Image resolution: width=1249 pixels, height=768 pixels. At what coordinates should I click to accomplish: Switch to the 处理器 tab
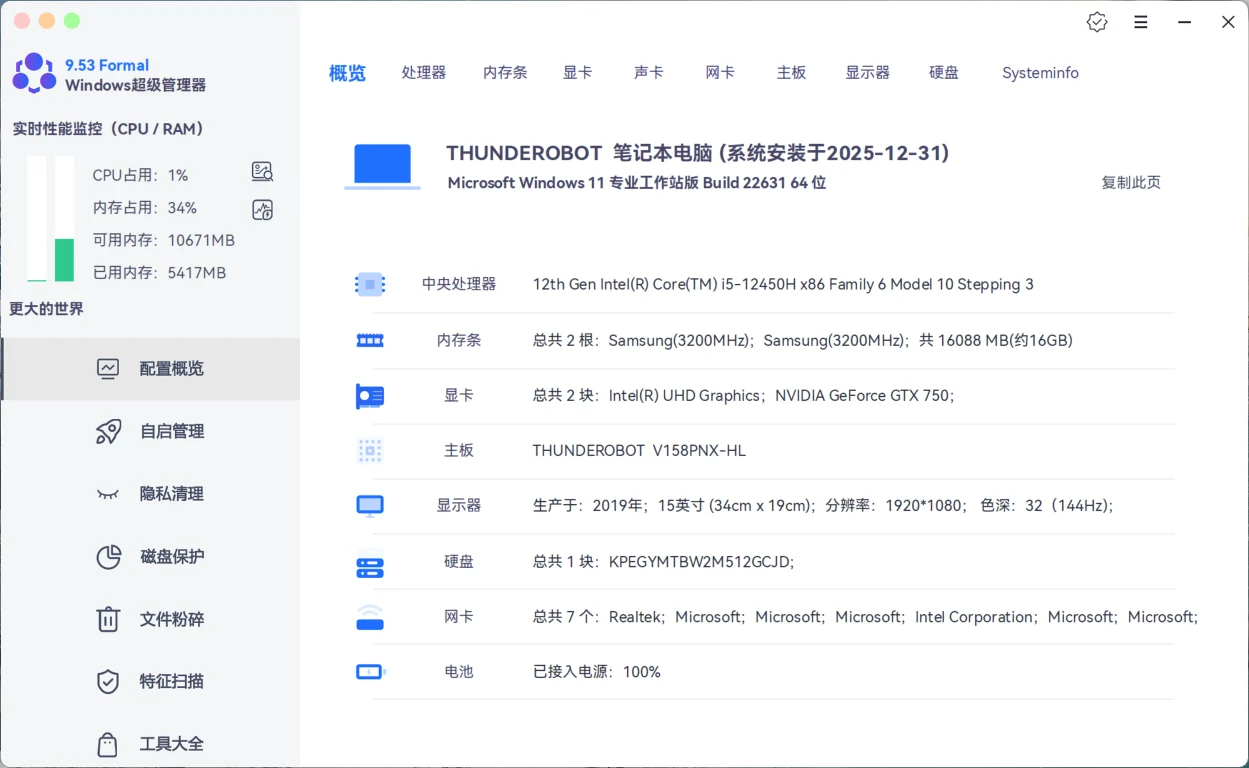click(x=423, y=72)
